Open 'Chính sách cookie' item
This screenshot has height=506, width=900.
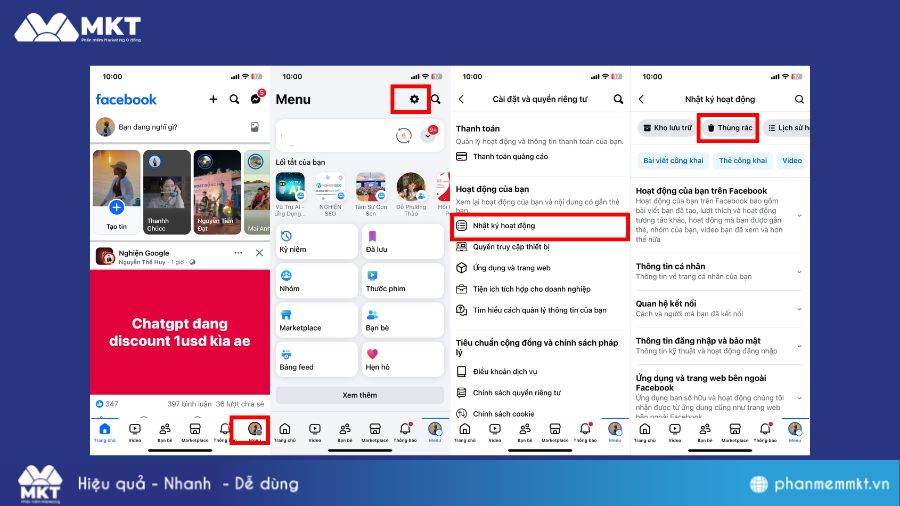coord(540,414)
